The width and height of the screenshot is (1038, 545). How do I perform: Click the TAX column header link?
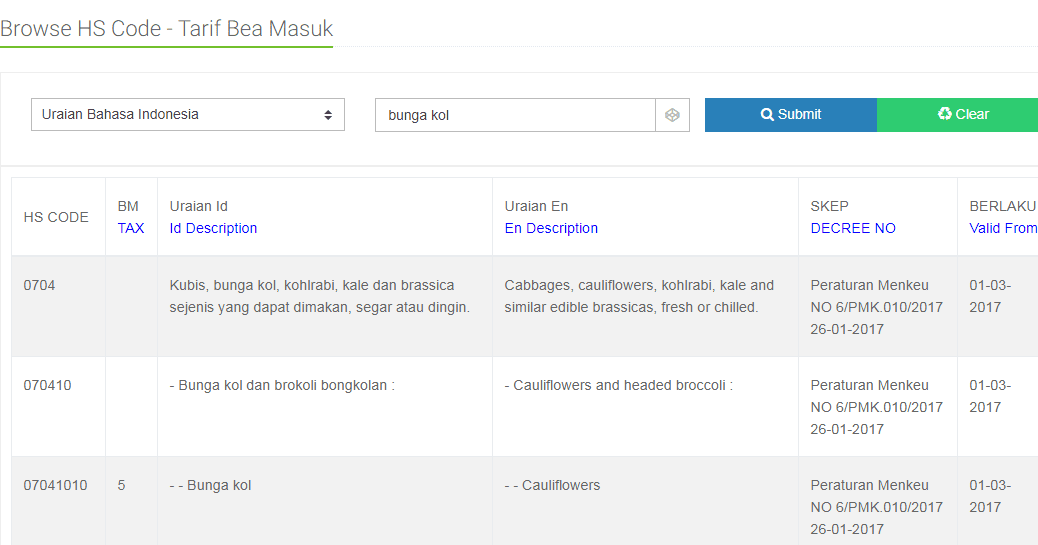[131, 228]
